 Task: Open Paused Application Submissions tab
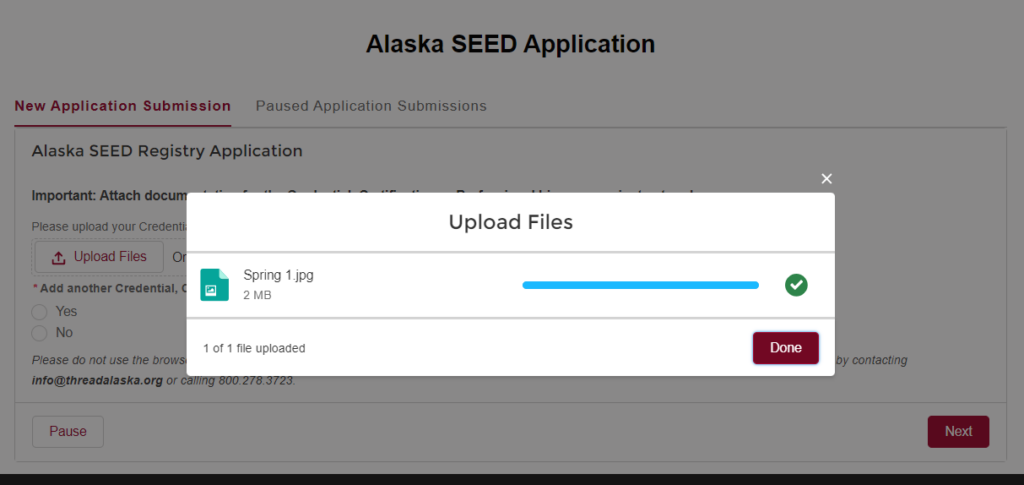(x=371, y=106)
